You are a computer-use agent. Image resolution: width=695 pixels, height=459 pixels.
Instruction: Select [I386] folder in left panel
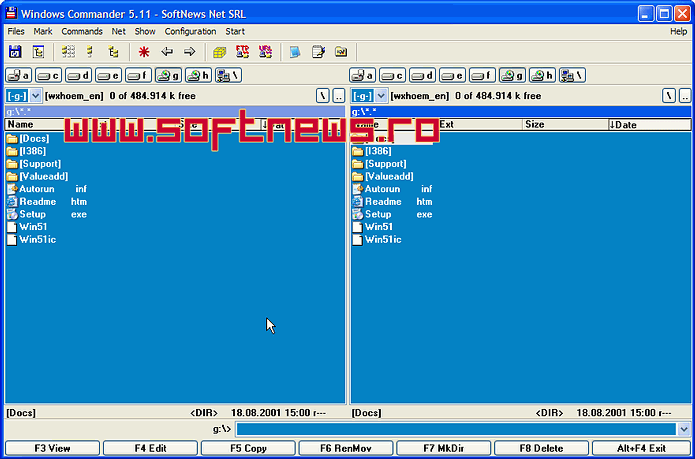click(x=27, y=151)
